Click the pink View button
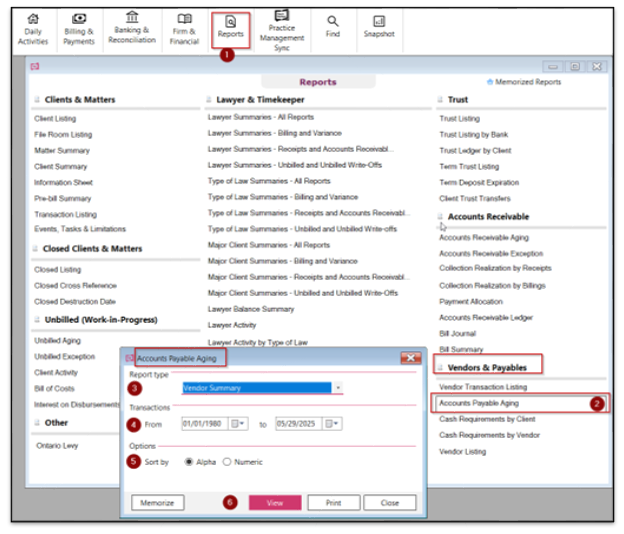Screen dimensions: 624x534 point(275,503)
